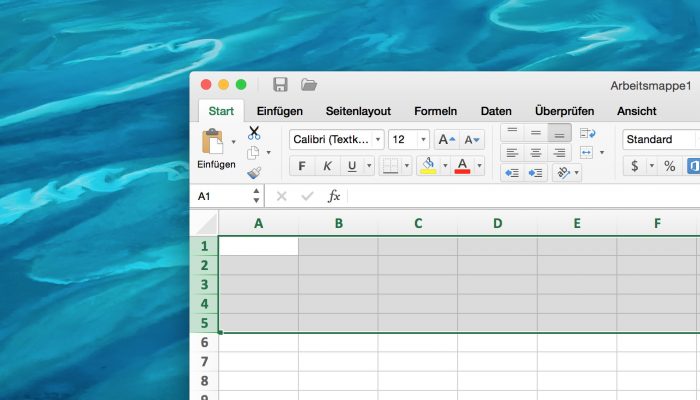Select row 3 header

click(x=204, y=284)
